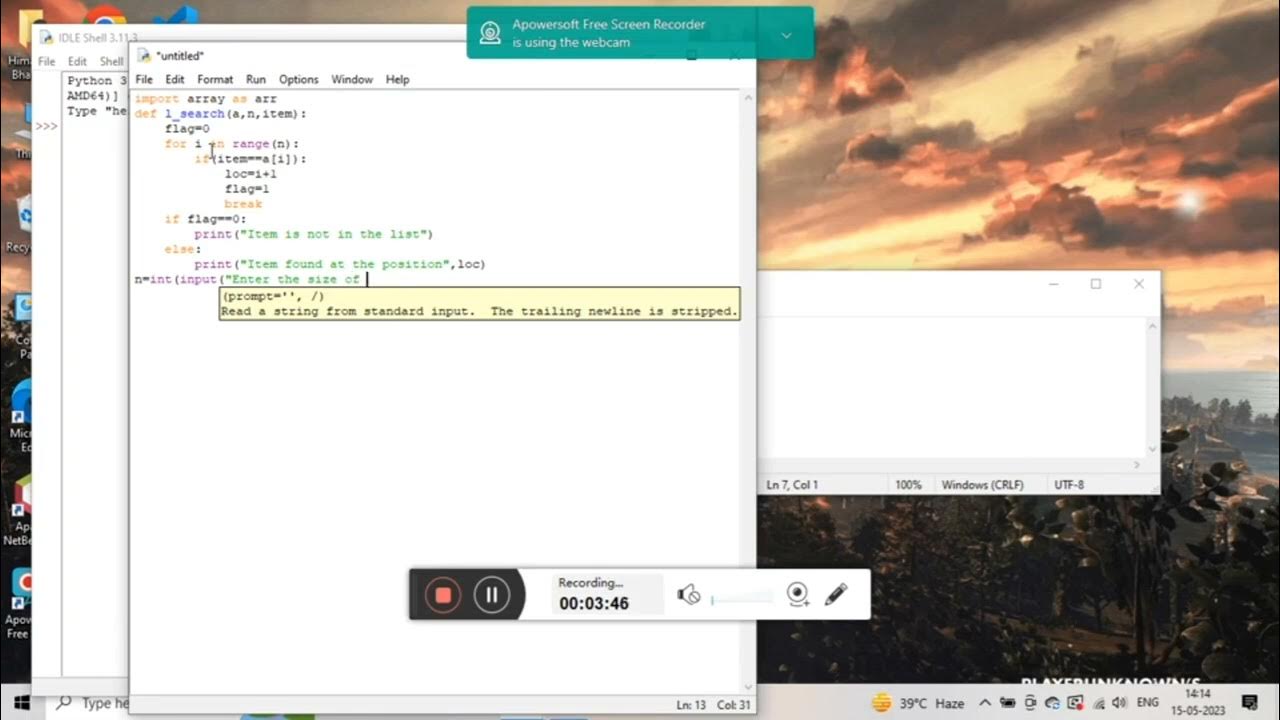Pause the recording
1280x720 pixels.
click(492, 595)
